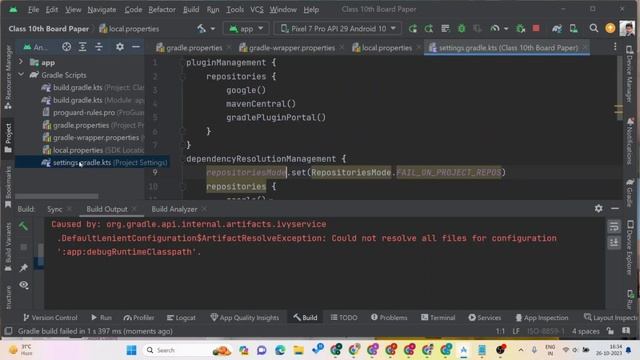Fold the pluginManagement repositories block

(x=183, y=76)
